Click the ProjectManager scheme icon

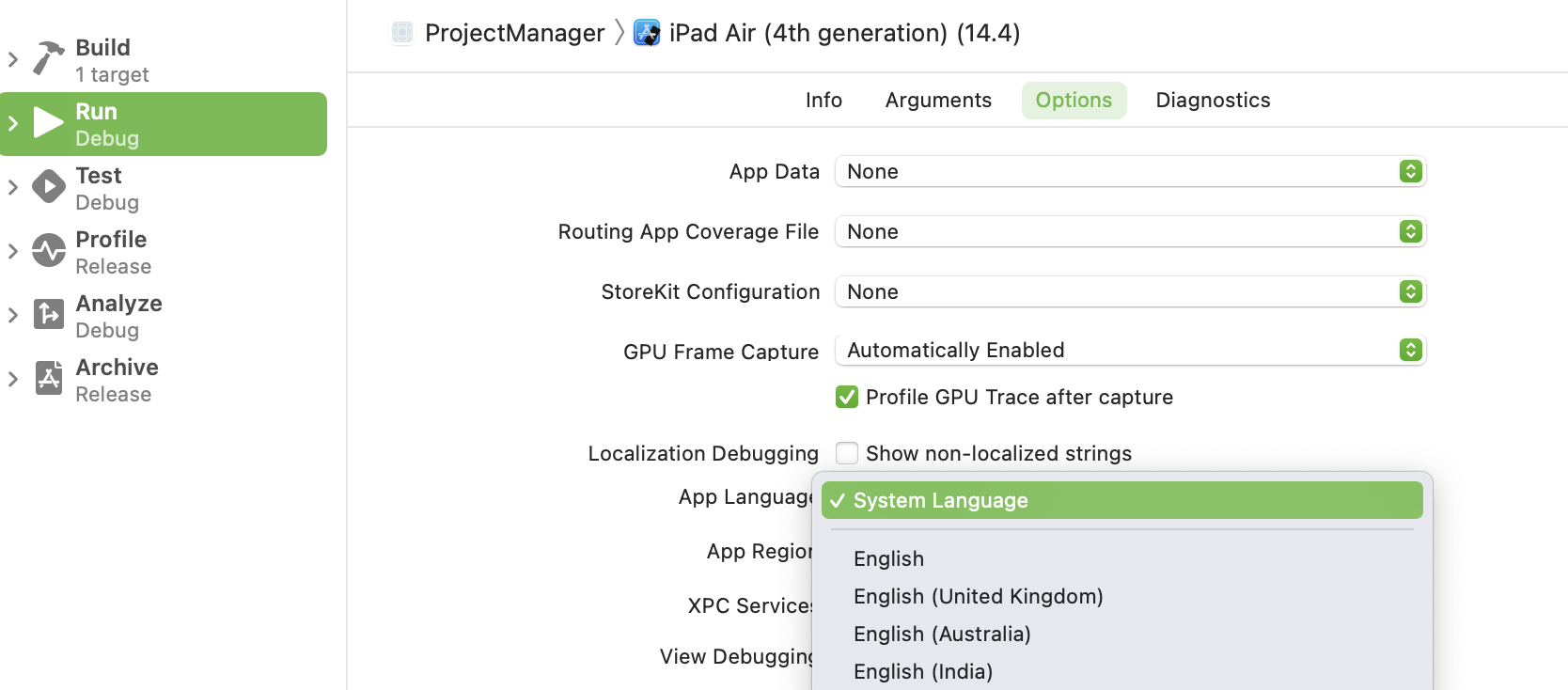click(402, 33)
